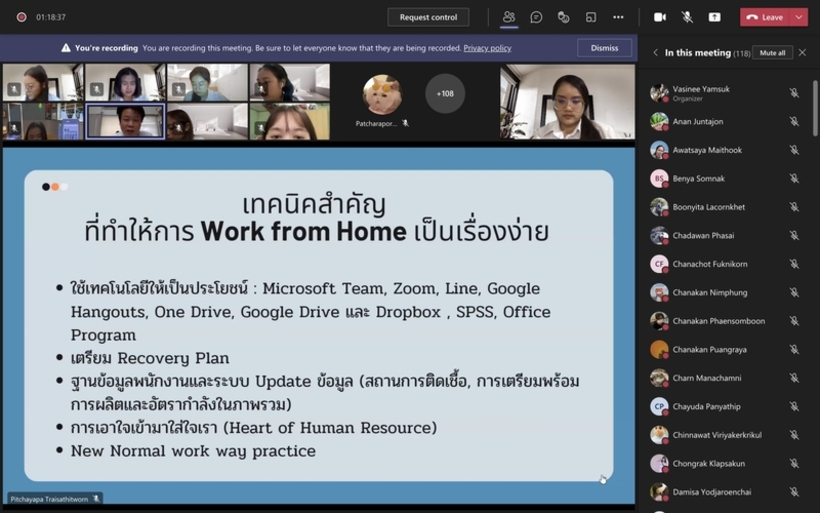Toggle the microphone mute button
Image resolution: width=820 pixels, height=513 pixels.
click(x=687, y=17)
